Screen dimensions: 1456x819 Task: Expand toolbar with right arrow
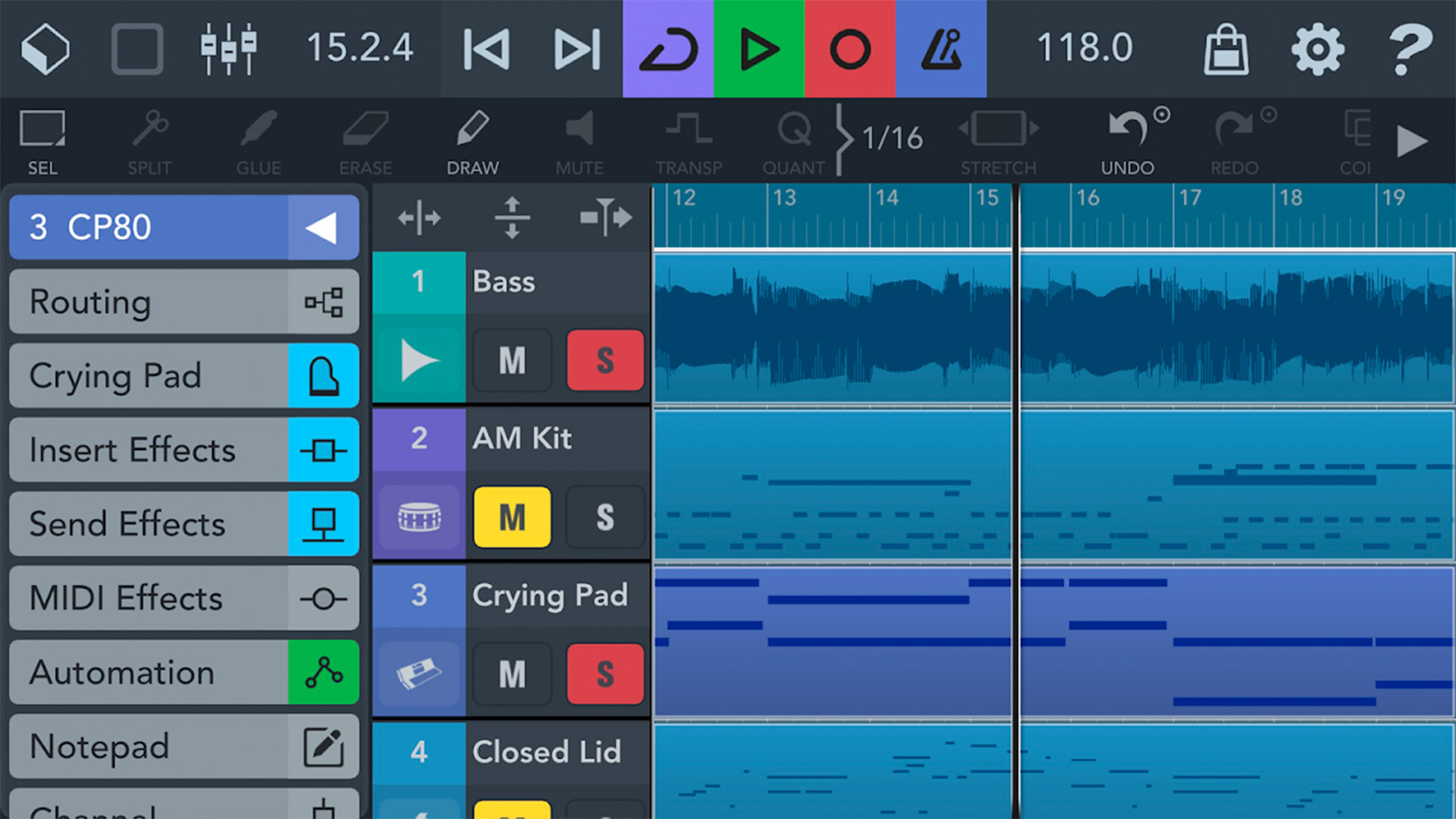coord(1411,141)
